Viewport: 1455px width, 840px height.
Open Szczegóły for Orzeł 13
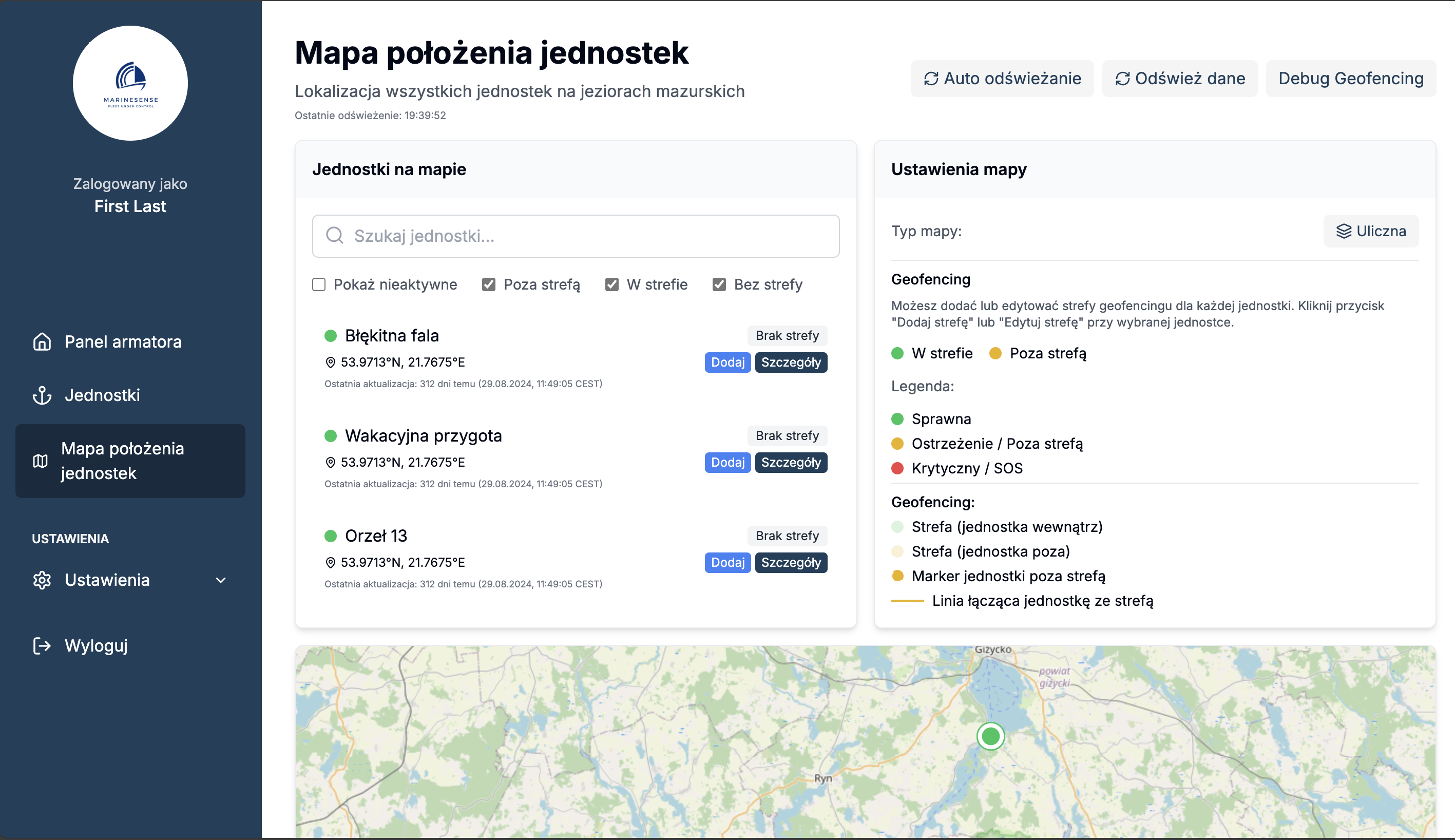[x=791, y=563]
